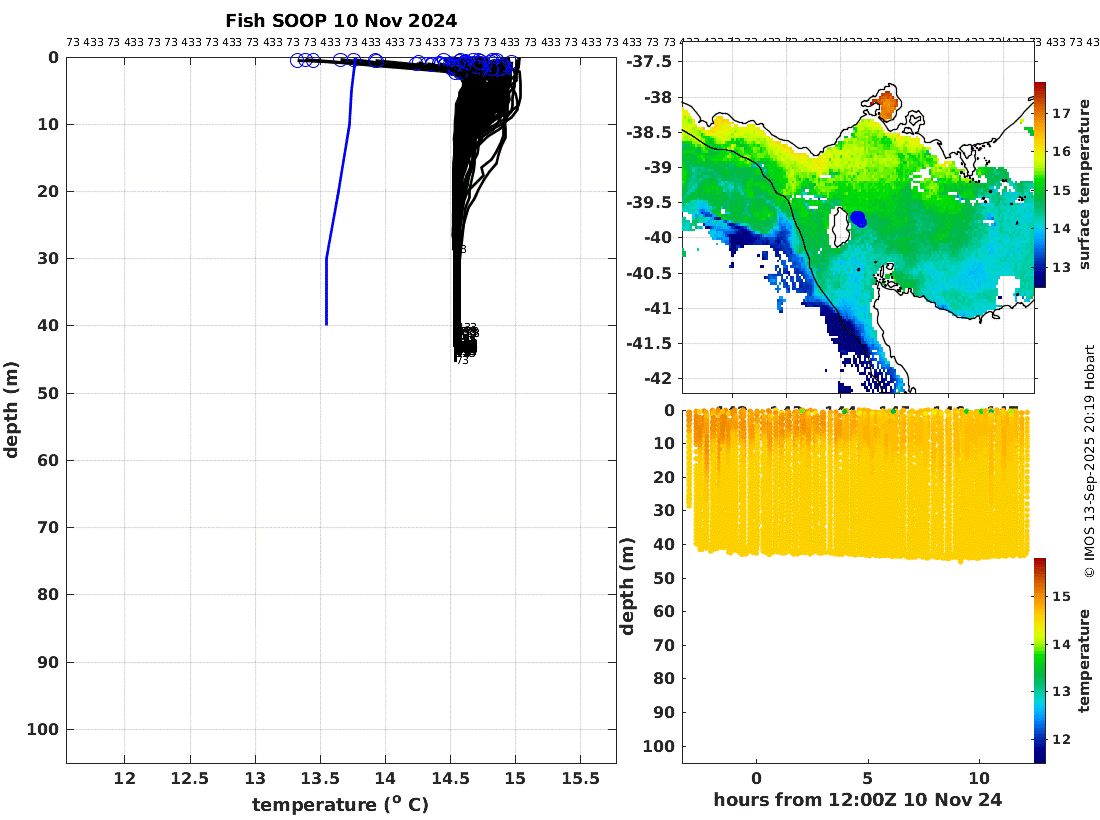Click the 16 tick on the surface temperature colorbar
Viewport: 1100px width, 820px height.
pyautogui.click(x=1061, y=152)
